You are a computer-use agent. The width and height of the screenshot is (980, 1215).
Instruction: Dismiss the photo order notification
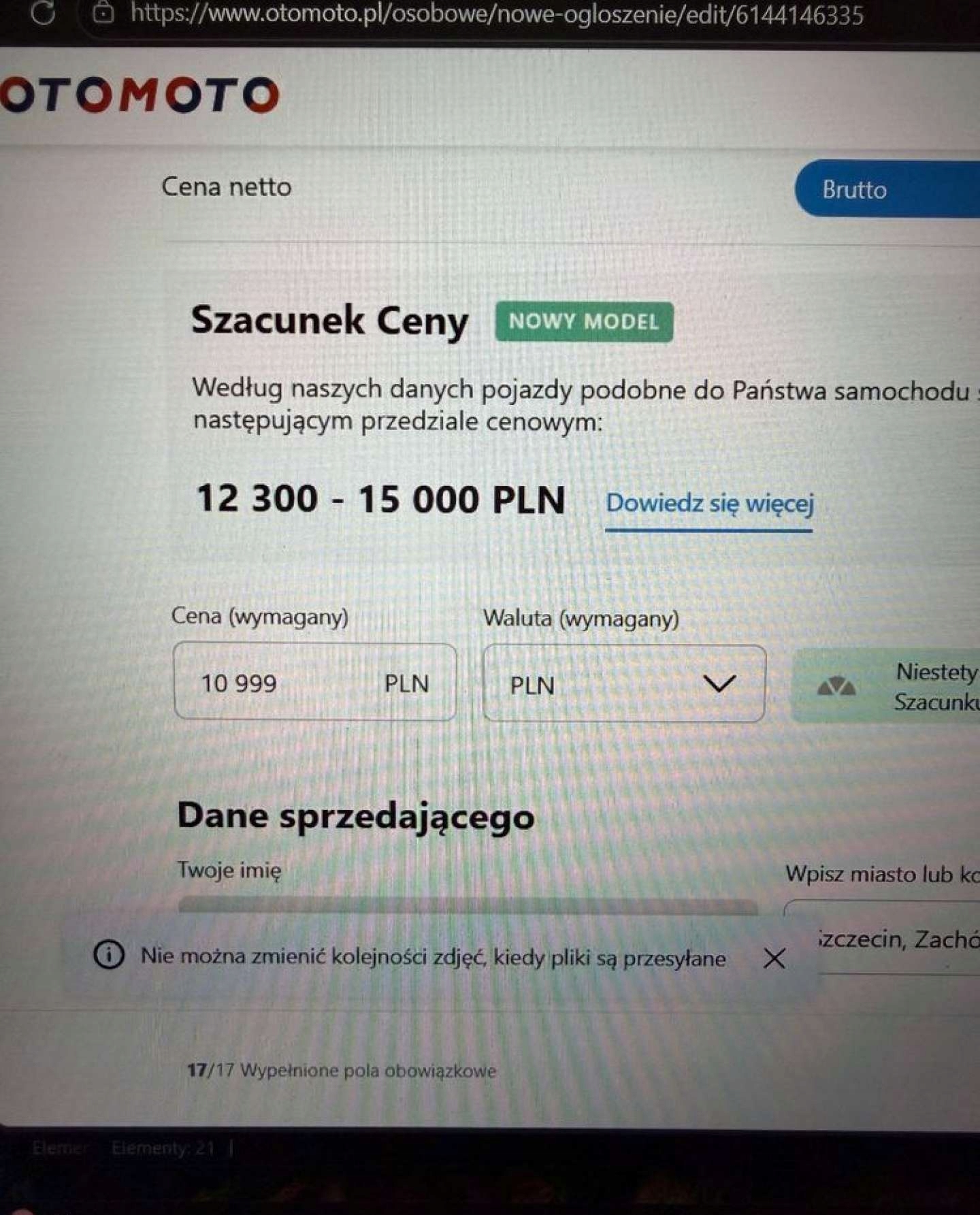(x=774, y=958)
